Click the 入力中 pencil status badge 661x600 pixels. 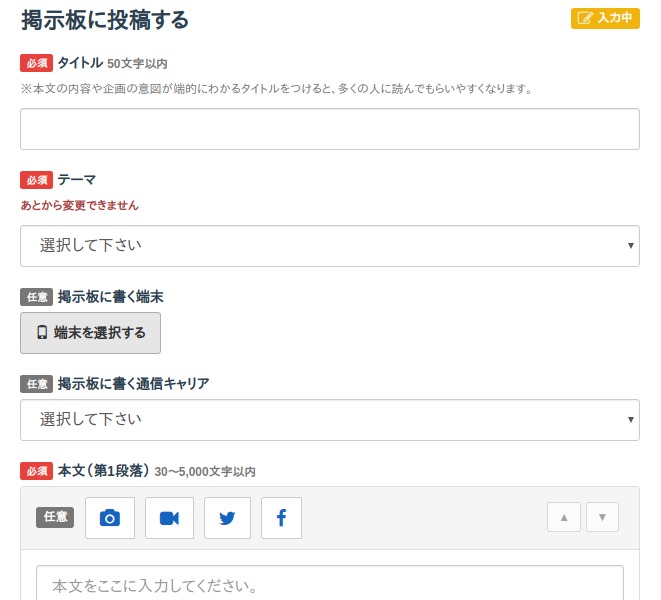coord(605,18)
